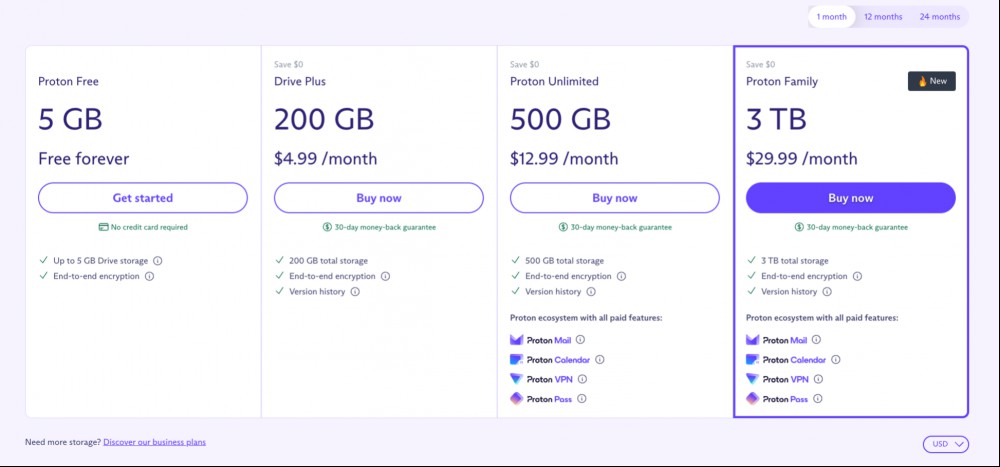Image resolution: width=1000 pixels, height=467 pixels.
Task: Open info icon beside Up to 5 GB Drive storage
Action: tap(158, 261)
